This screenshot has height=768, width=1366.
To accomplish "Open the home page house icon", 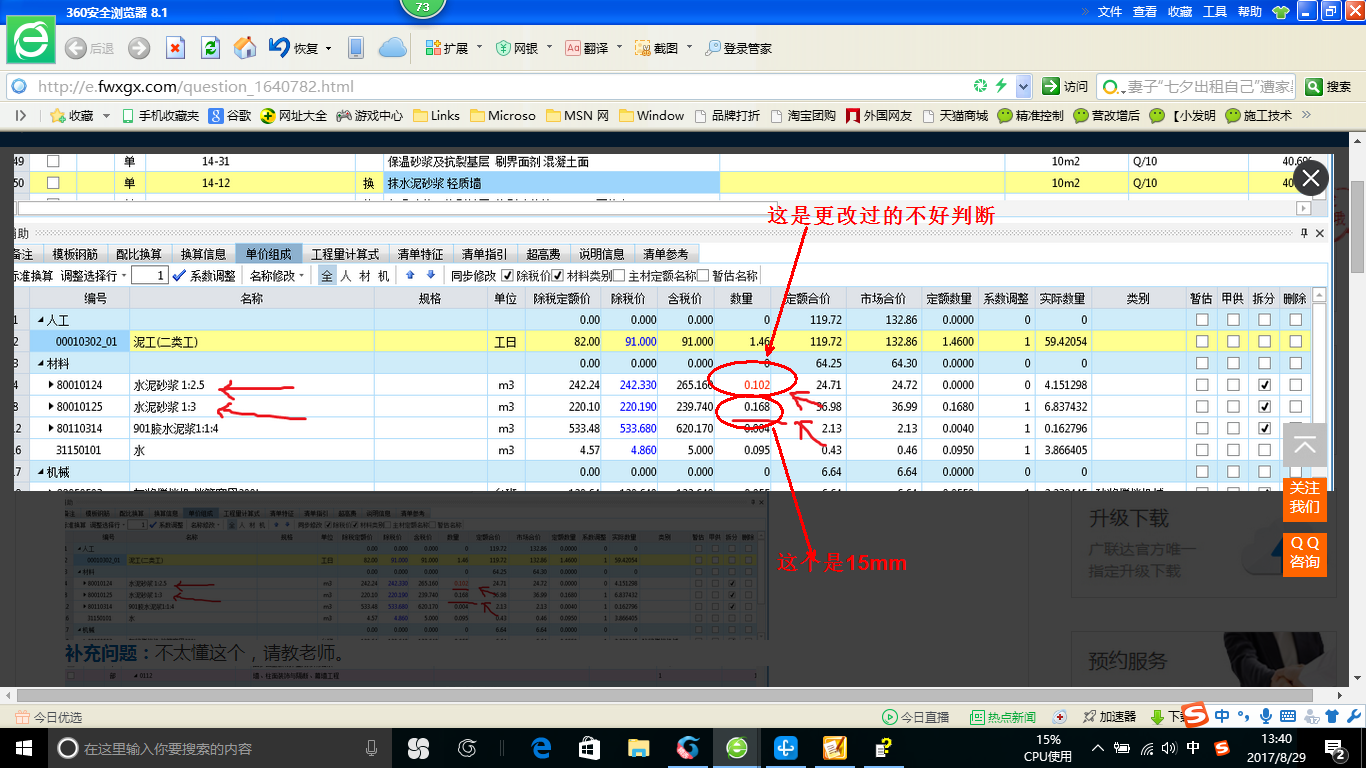I will [x=245, y=48].
